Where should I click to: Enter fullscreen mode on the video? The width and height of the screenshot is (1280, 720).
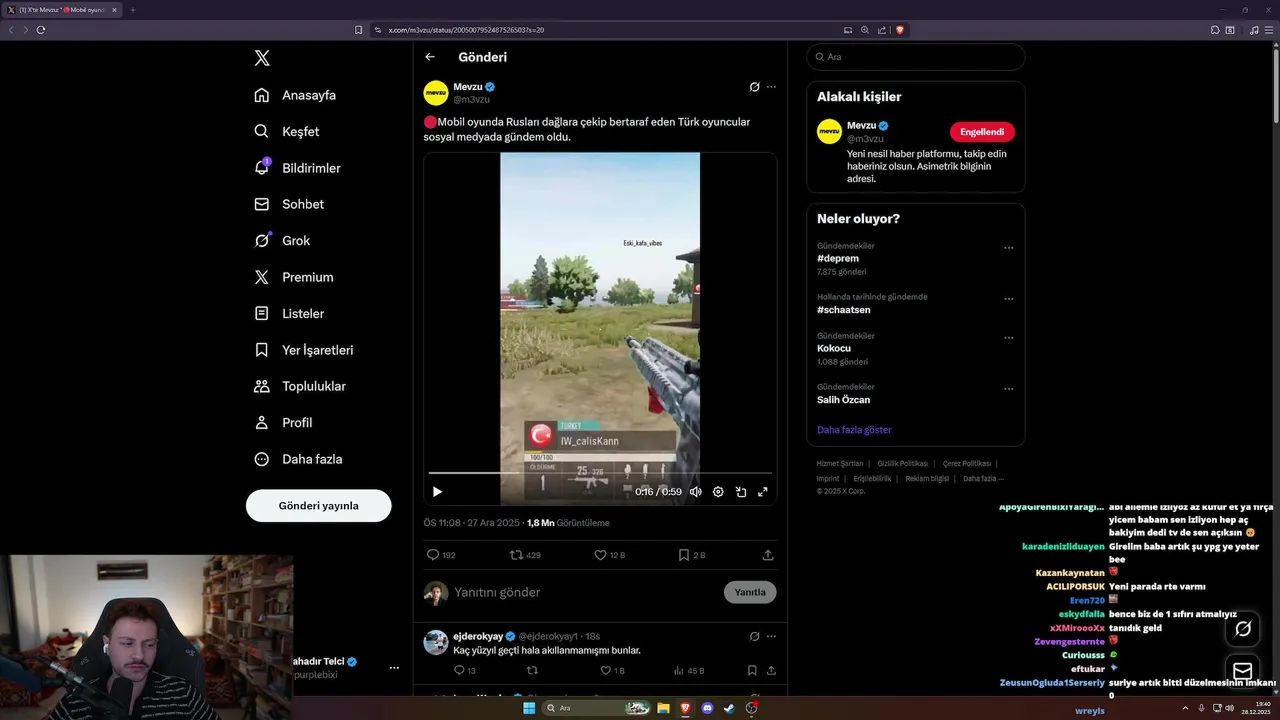(763, 492)
